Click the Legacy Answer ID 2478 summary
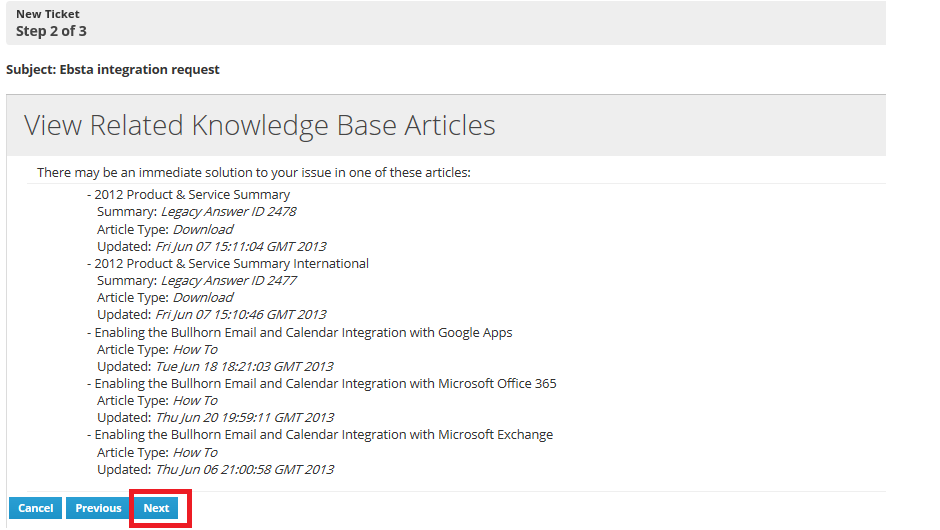940x530 pixels. (228, 212)
